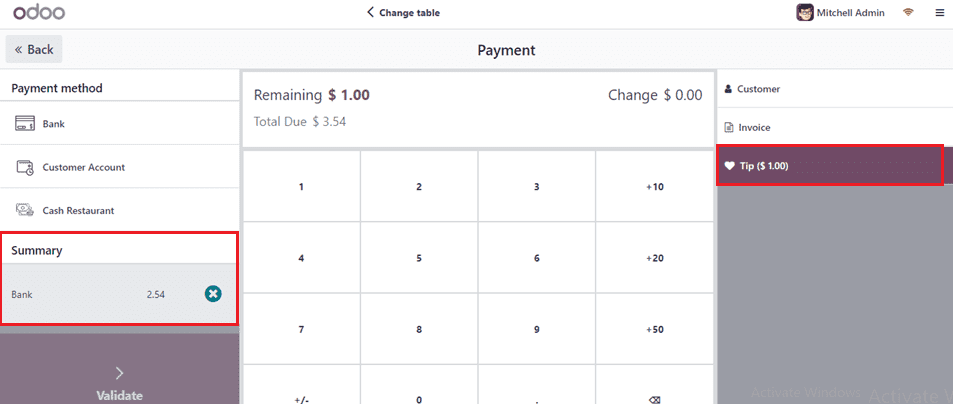Click Mitchell Admin's avatar picture
This screenshot has height=404, width=953.
804,13
